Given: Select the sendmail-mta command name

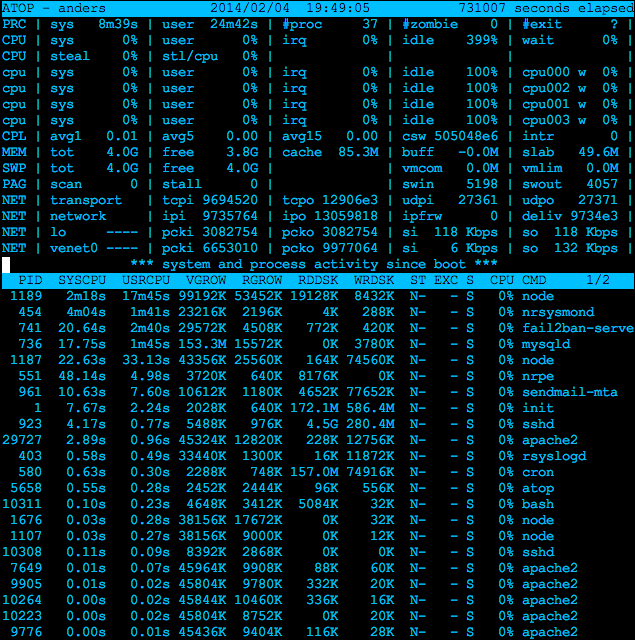Looking at the screenshot, I should (x=570, y=392).
